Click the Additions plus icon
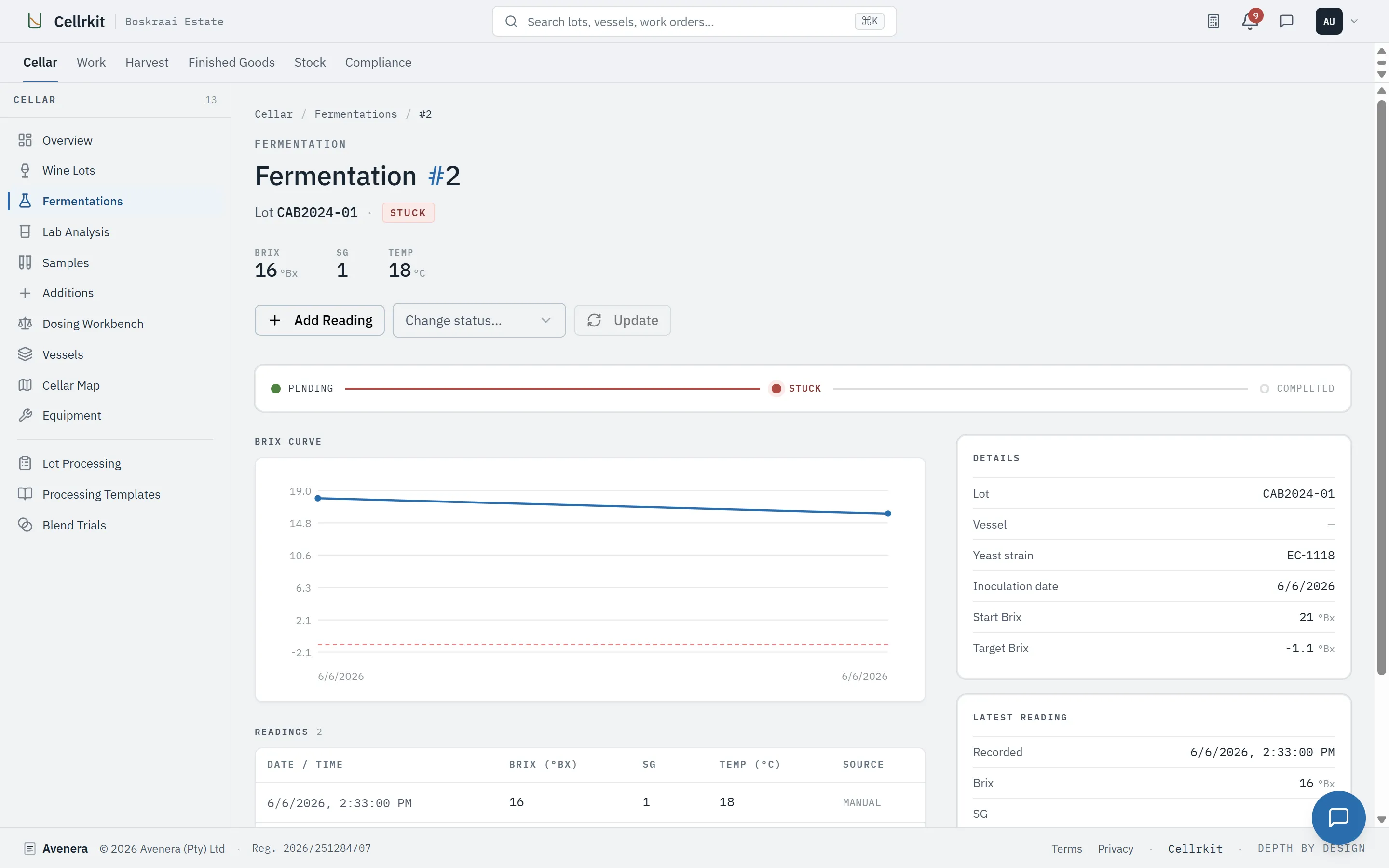 point(25,293)
